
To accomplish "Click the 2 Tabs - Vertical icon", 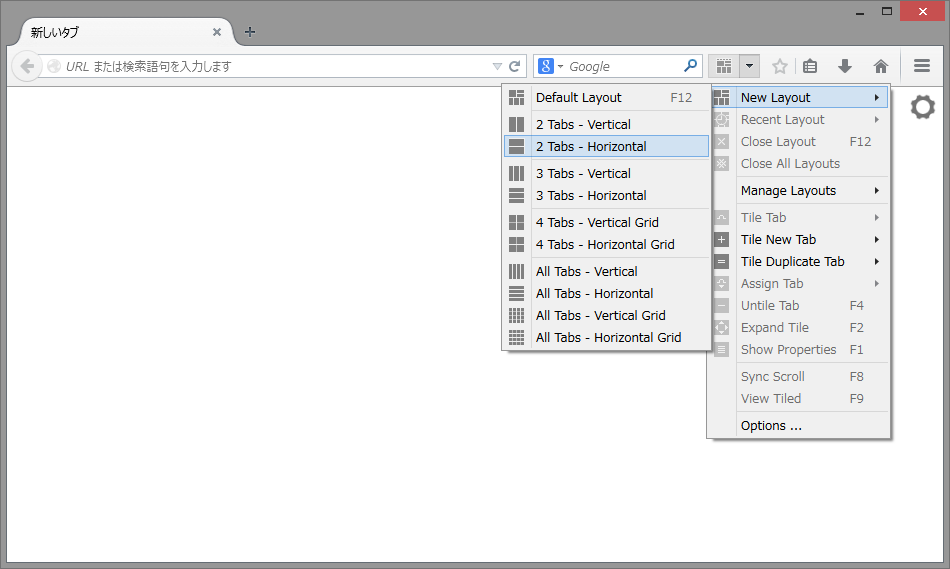I will point(516,124).
